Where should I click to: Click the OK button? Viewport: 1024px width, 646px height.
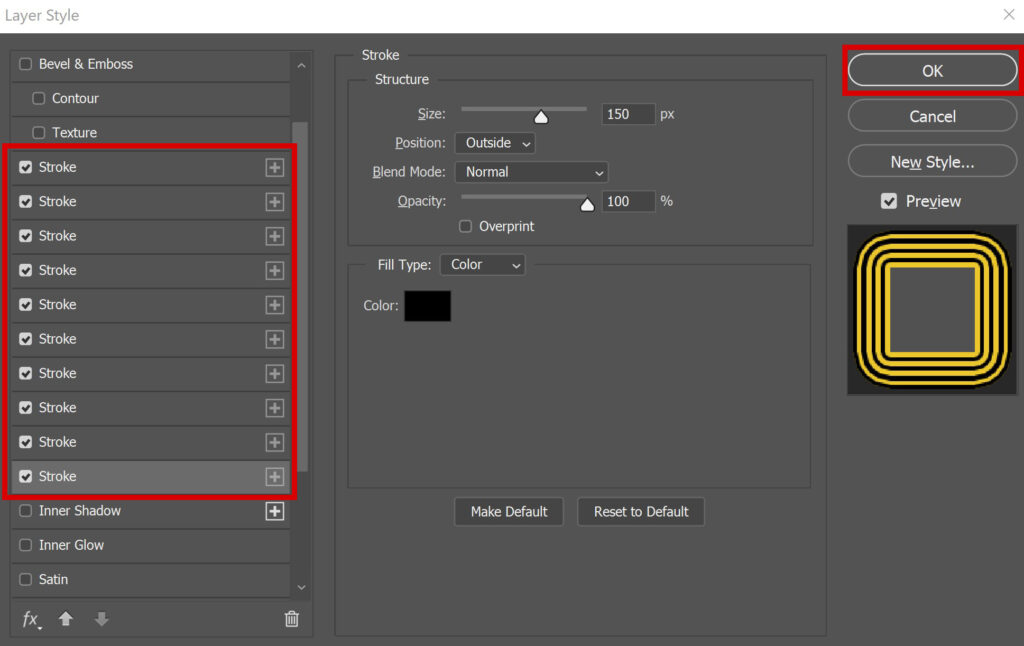point(933,71)
